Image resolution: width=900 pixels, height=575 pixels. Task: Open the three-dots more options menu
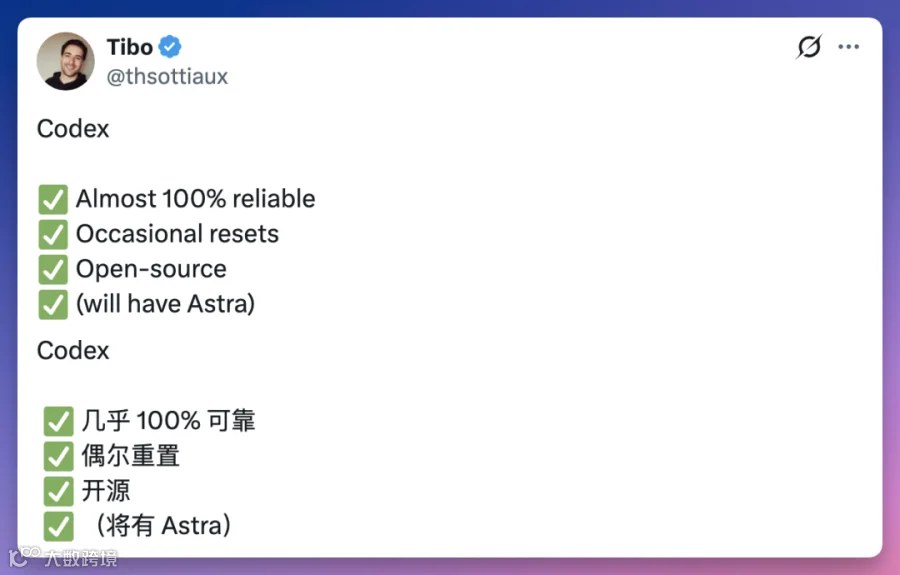pos(848,46)
